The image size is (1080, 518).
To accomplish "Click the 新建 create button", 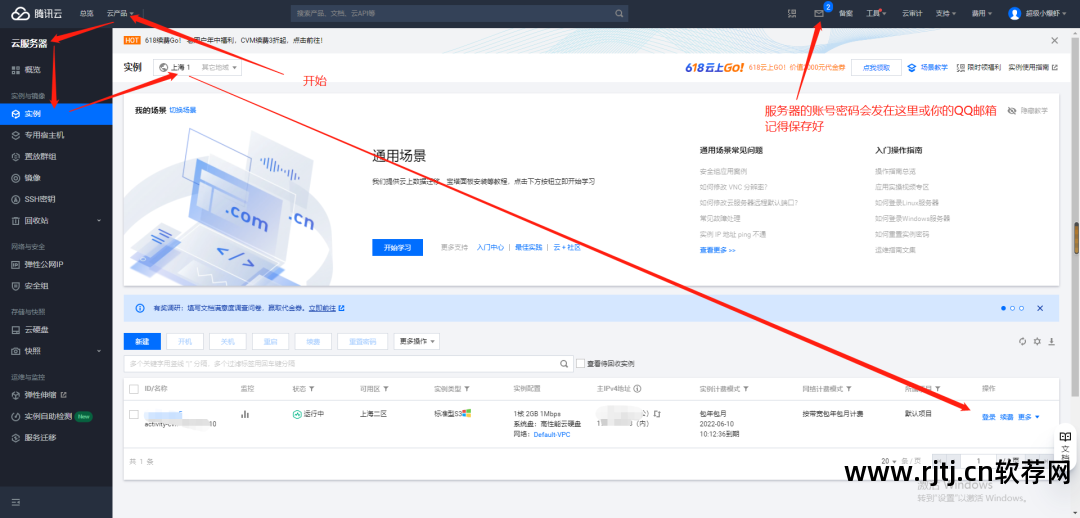I will (142, 342).
